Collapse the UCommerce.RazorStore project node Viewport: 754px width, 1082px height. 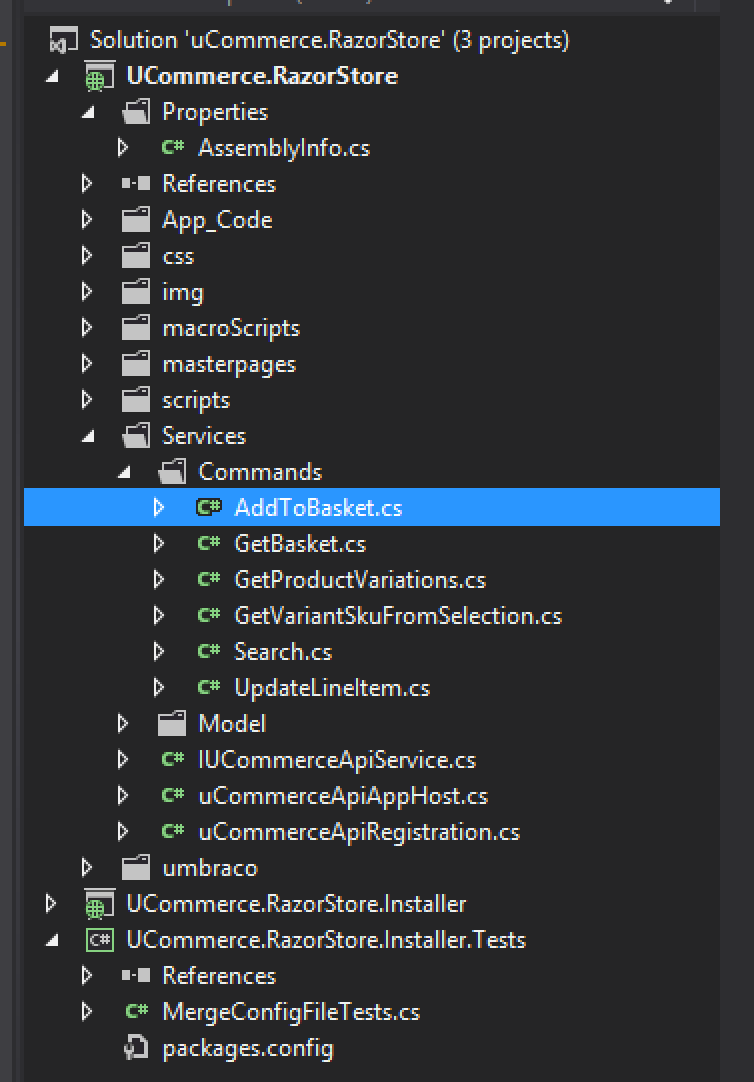coord(52,77)
